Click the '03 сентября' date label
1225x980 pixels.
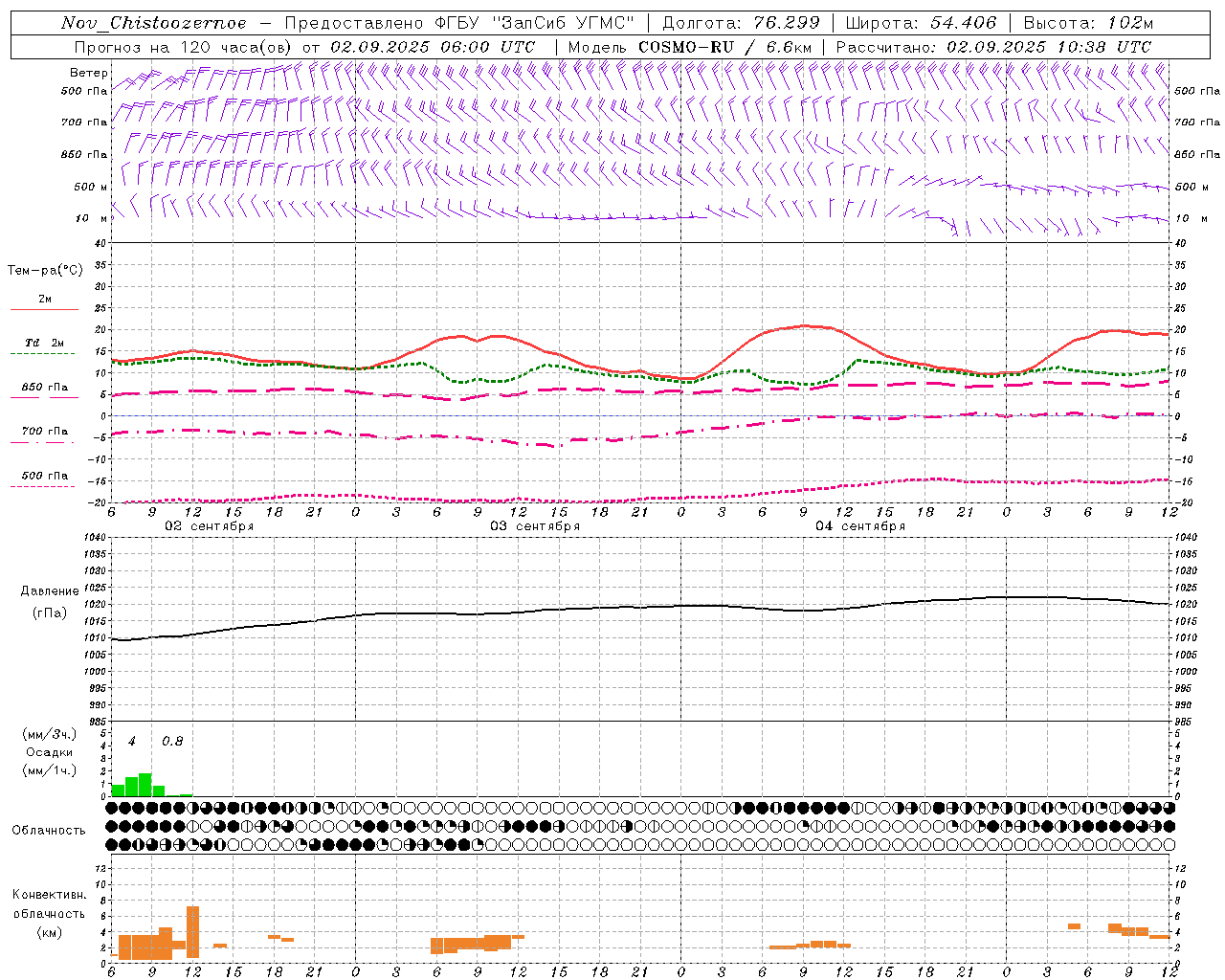point(535,526)
